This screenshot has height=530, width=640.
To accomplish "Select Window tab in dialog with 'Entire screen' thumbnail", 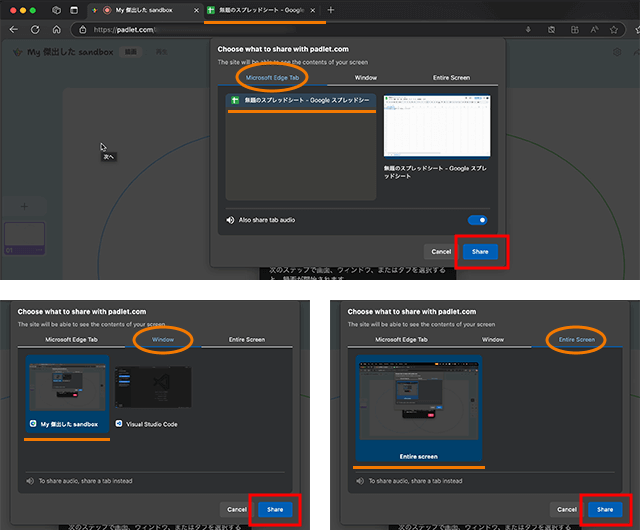I will (x=493, y=340).
